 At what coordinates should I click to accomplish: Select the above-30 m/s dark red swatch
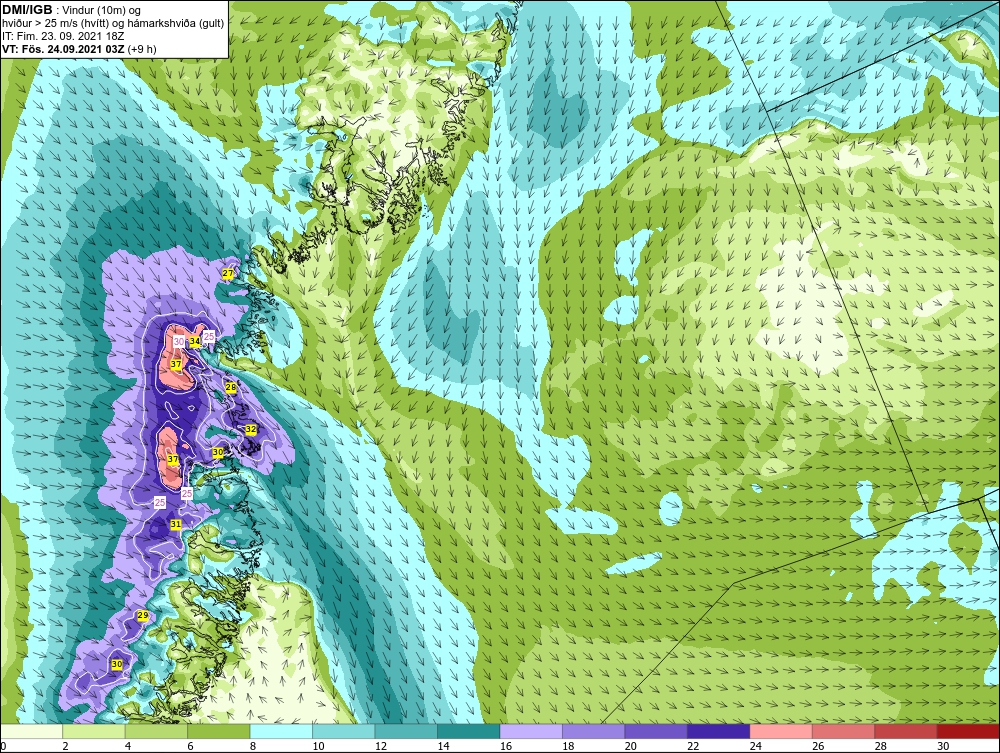[x=969, y=731]
